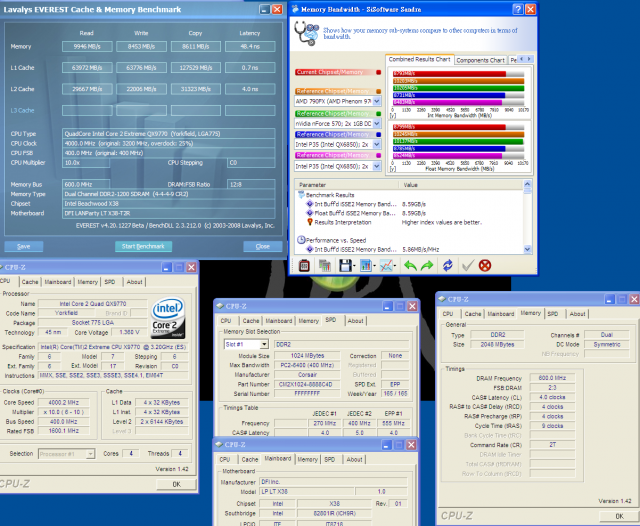Screen dimensions: 640x526
Task: Click the grey checkmark icon in Sandra
Action: 468,266
